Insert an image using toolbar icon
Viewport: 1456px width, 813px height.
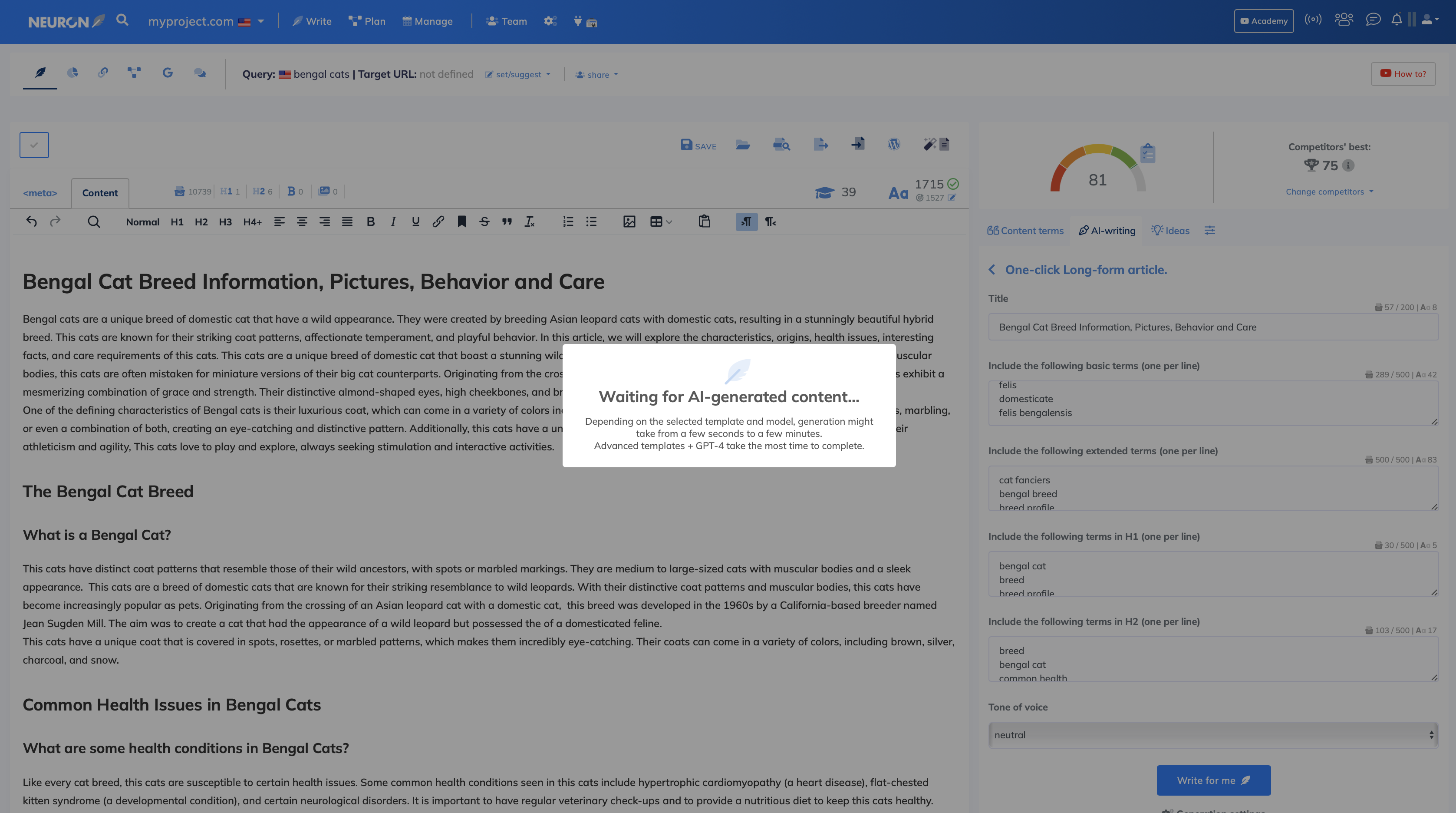(x=629, y=222)
